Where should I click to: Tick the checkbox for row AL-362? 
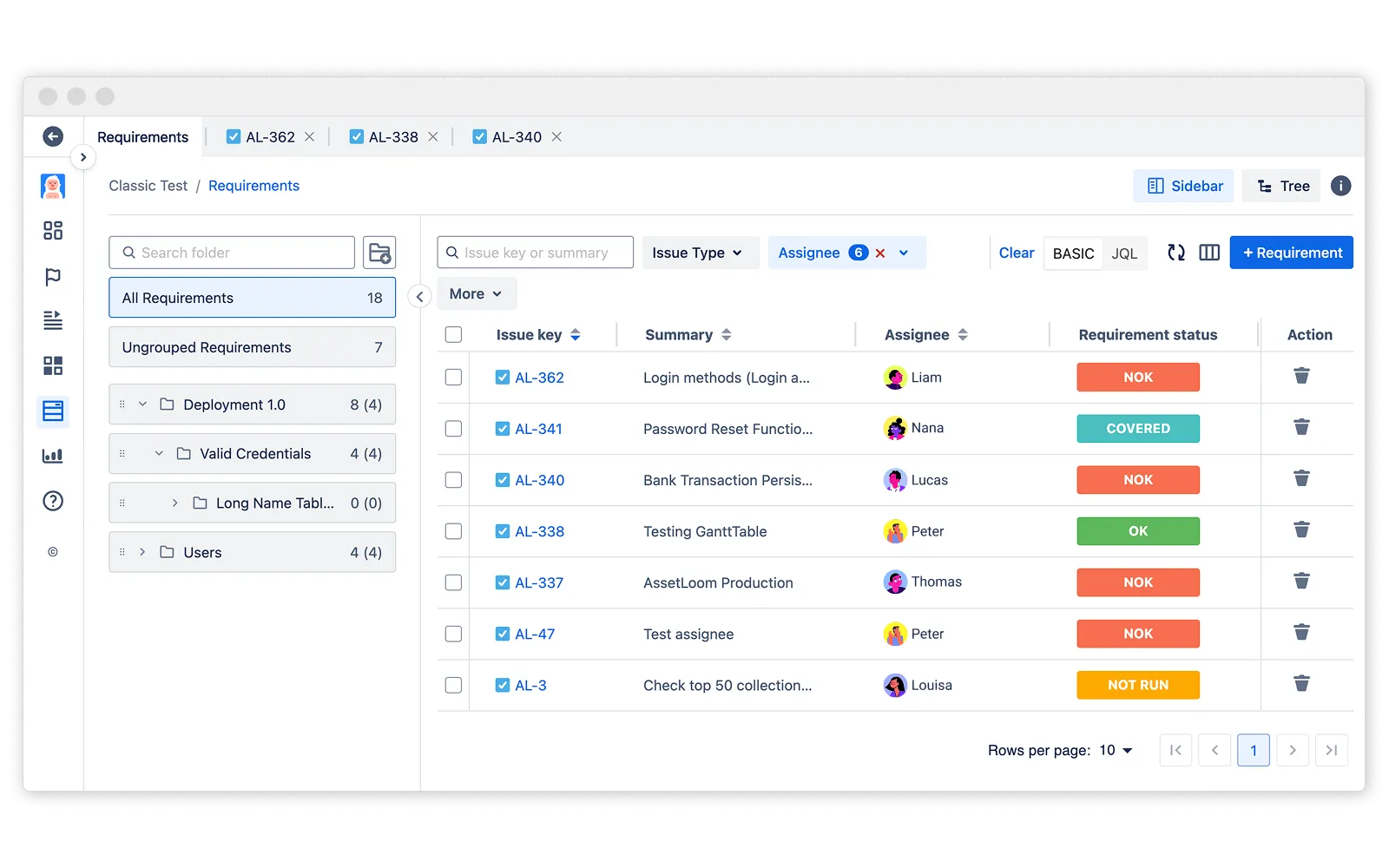point(453,378)
